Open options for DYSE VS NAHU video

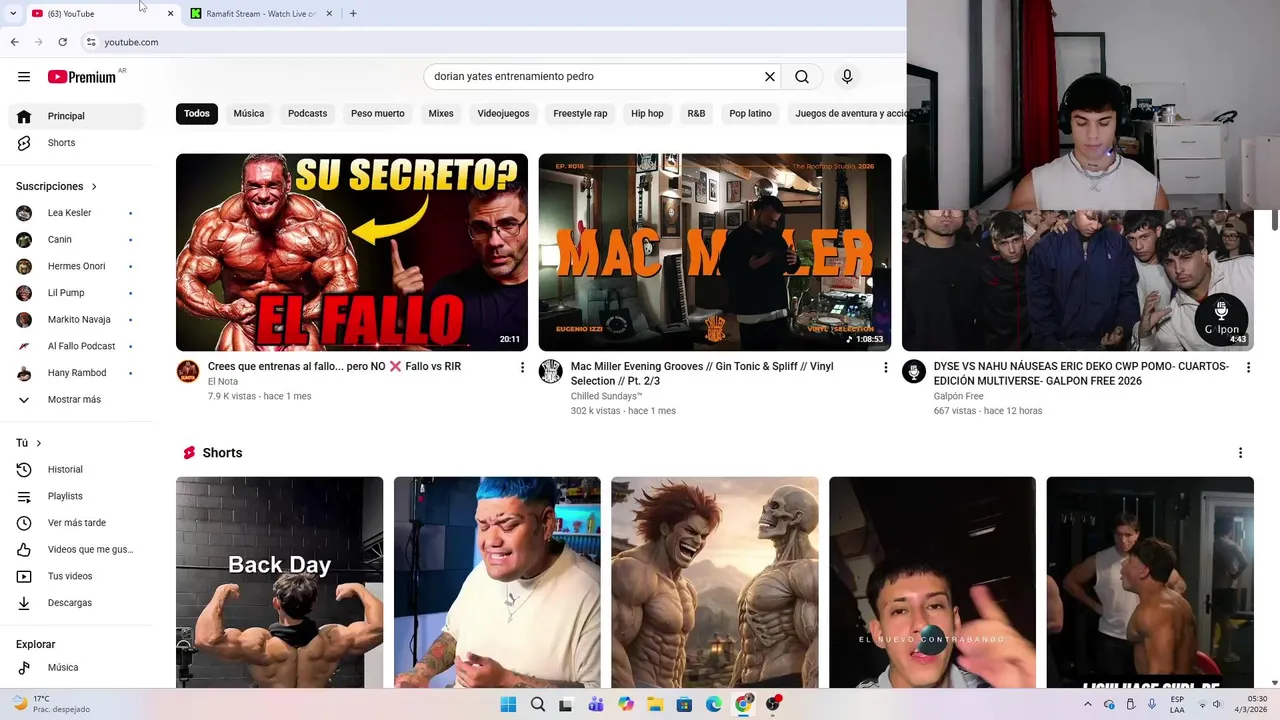point(1248,368)
